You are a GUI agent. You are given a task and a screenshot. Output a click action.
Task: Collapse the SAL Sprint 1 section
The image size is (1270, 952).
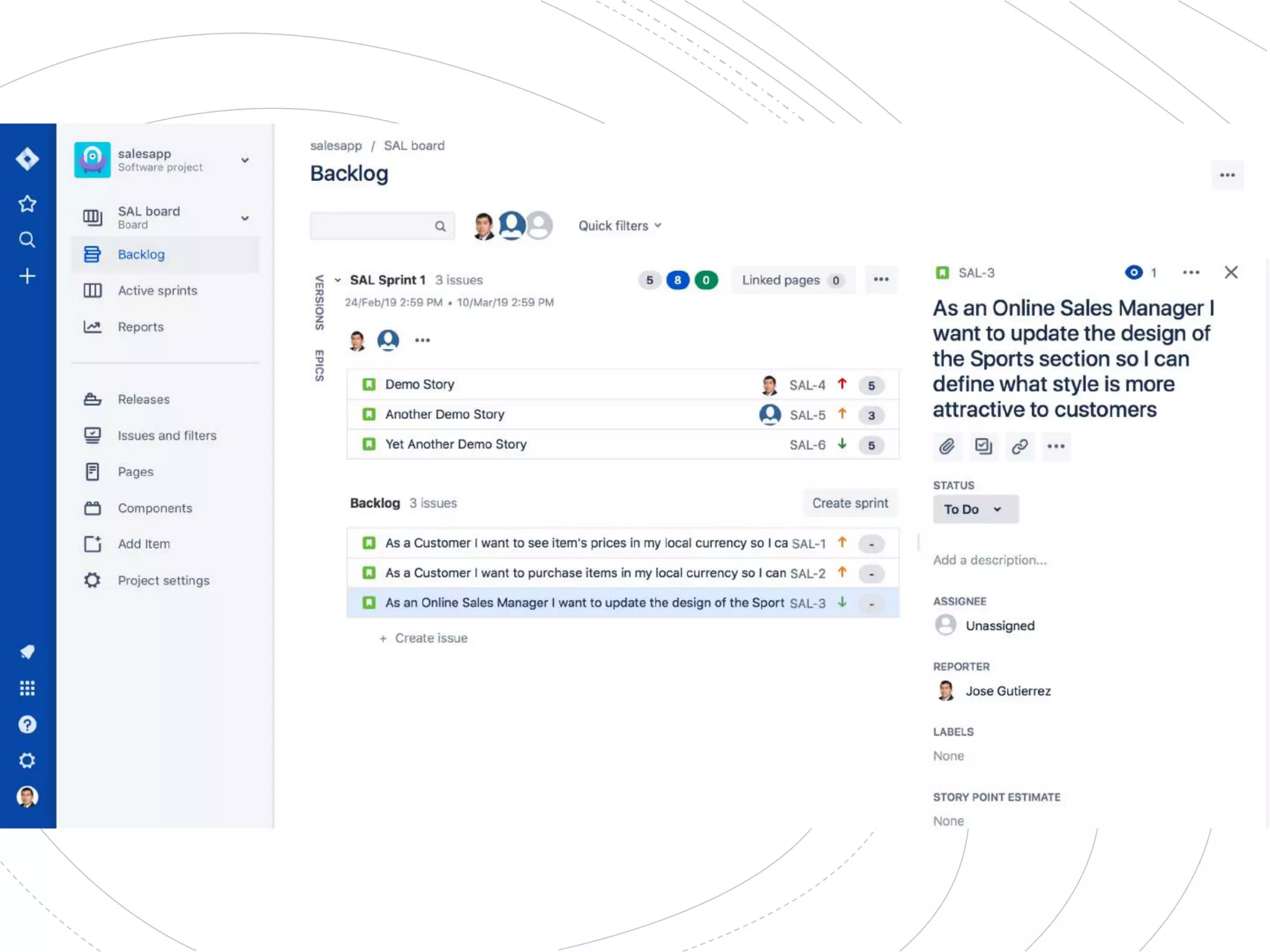tap(338, 280)
